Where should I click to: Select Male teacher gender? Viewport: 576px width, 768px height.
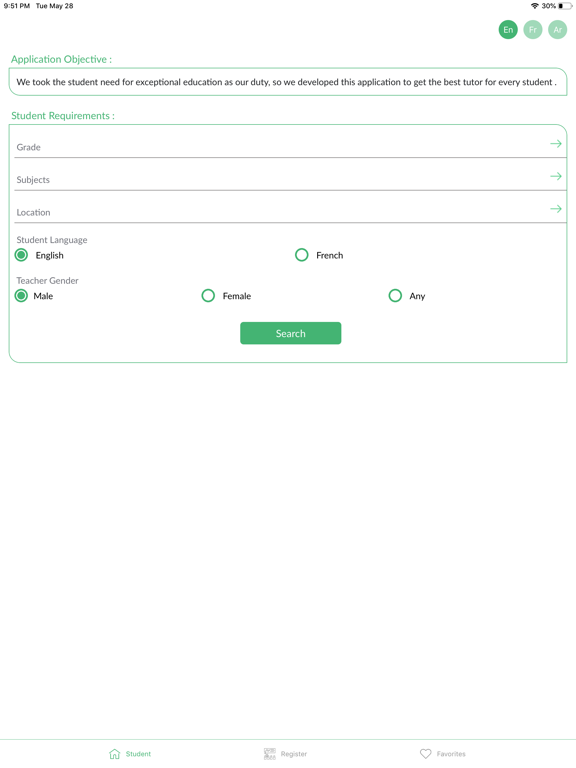pyautogui.click(x=21, y=295)
